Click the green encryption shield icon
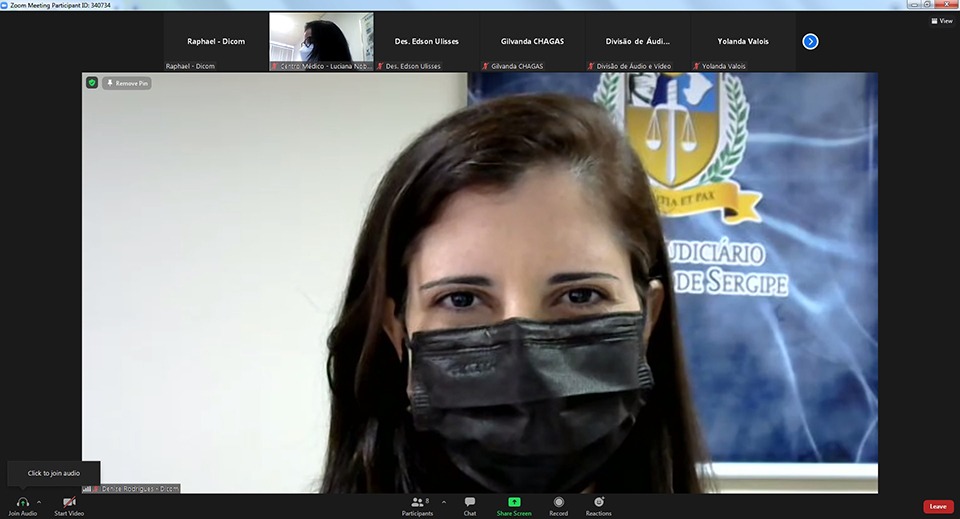960x519 pixels. (92, 83)
